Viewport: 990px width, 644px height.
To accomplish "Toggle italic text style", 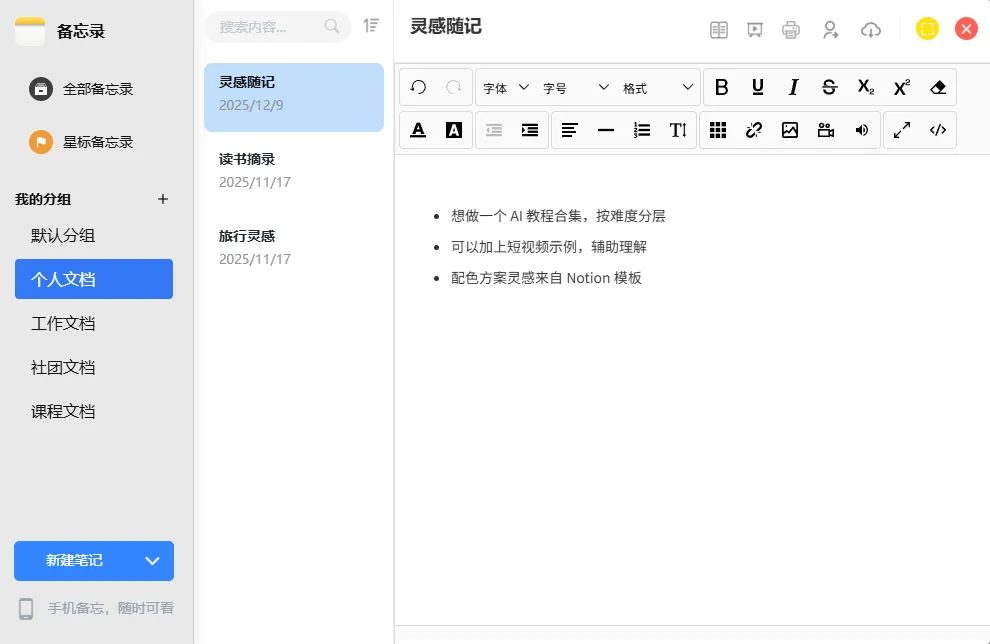I will pyautogui.click(x=794, y=87).
